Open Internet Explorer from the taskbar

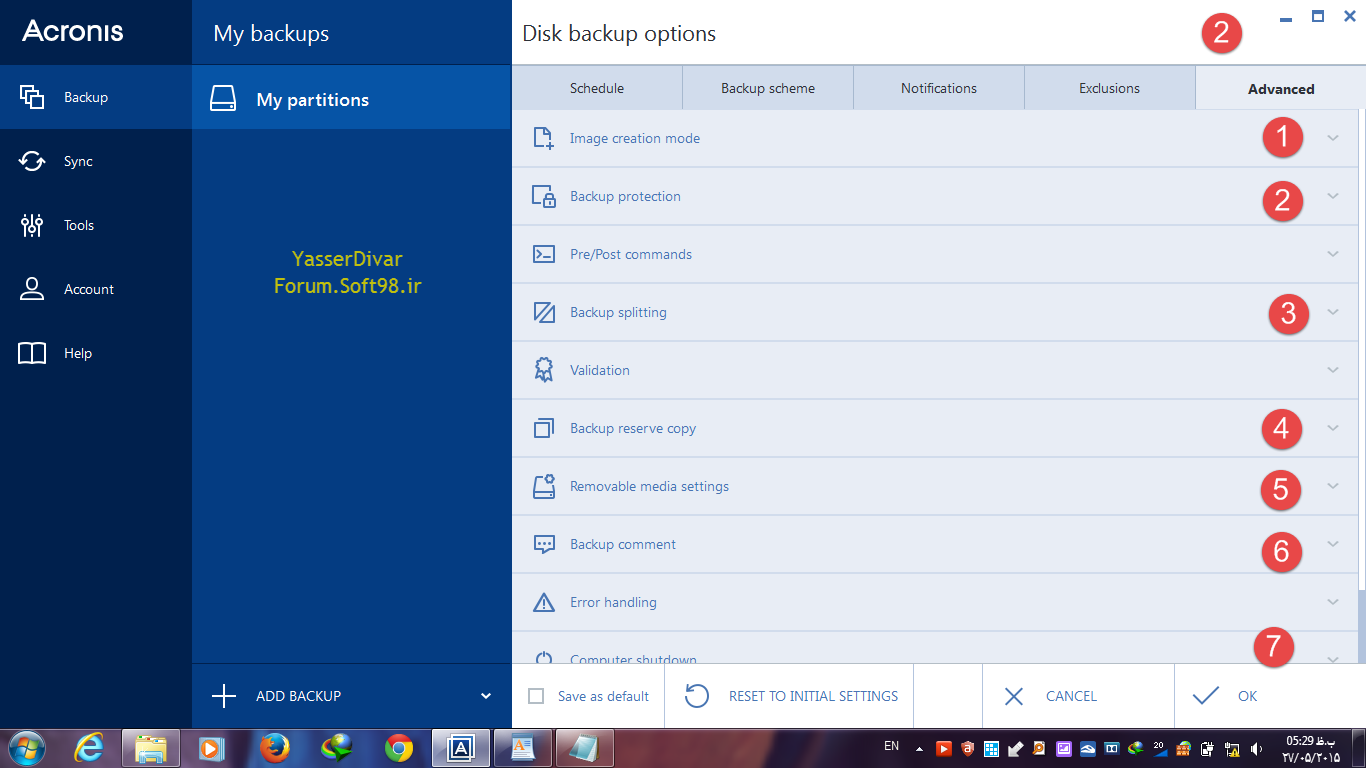[89, 748]
